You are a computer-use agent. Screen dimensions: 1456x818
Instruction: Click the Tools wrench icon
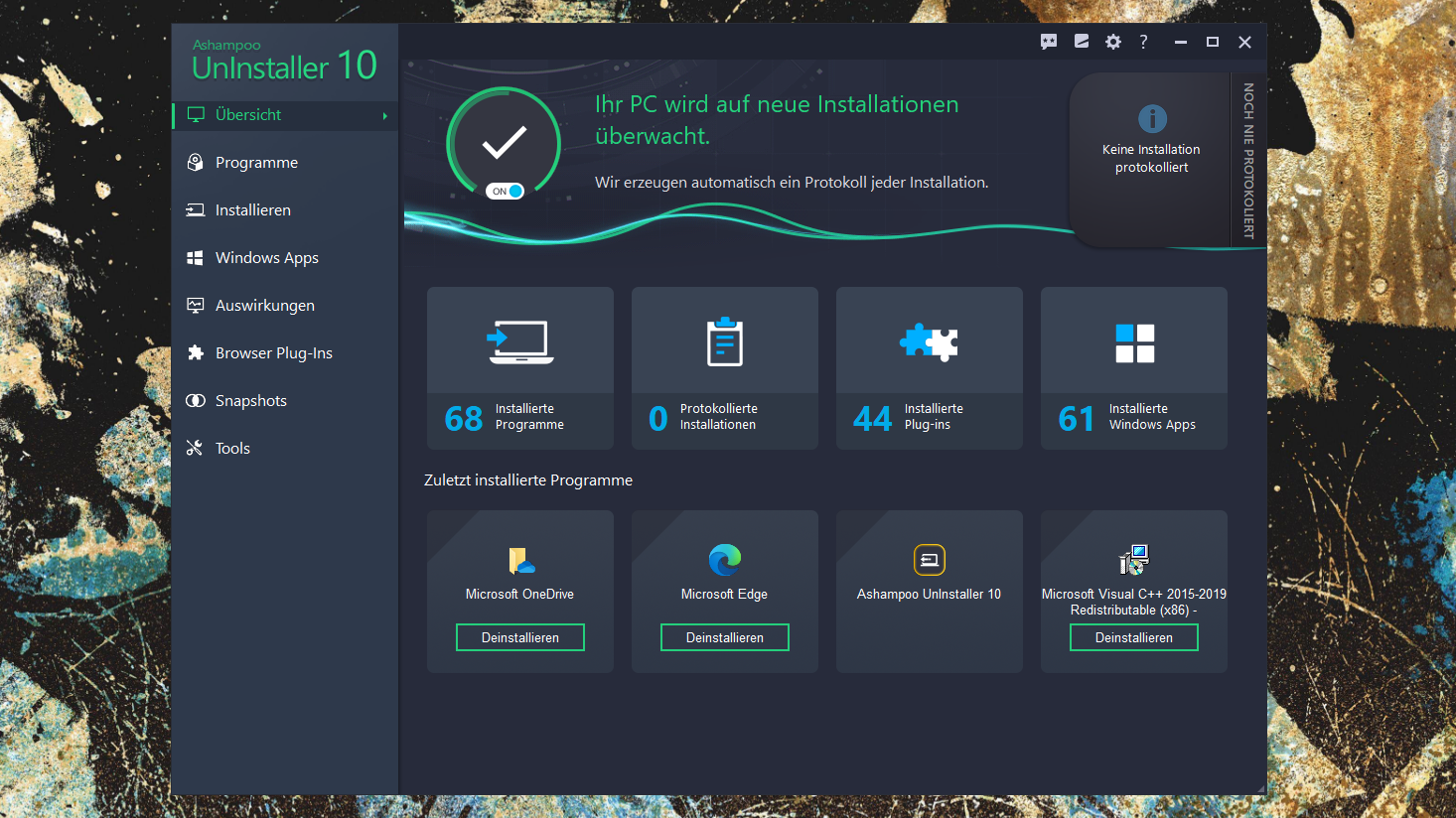click(196, 448)
